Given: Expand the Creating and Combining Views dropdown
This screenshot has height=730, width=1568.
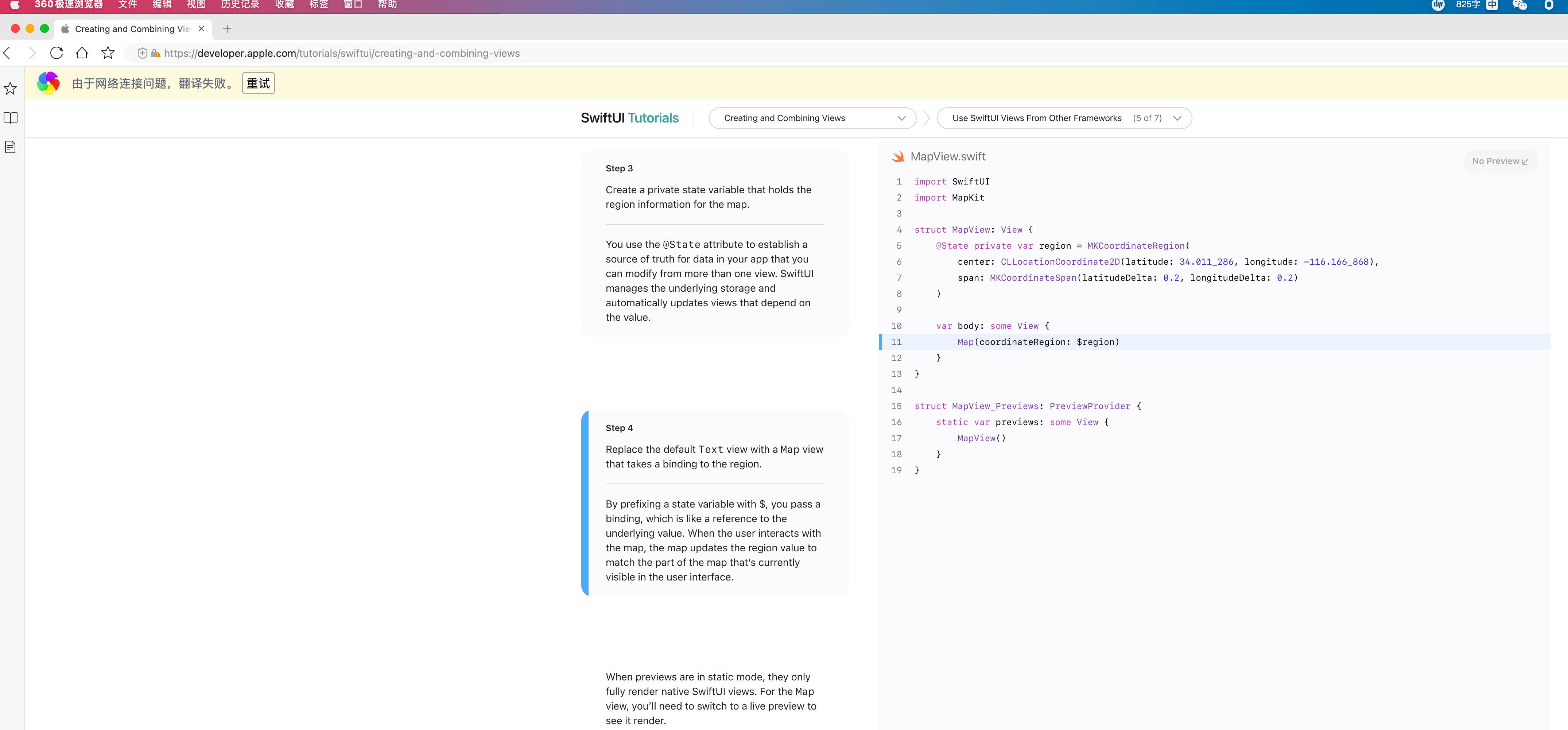Looking at the screenshot, I should 812,118.
